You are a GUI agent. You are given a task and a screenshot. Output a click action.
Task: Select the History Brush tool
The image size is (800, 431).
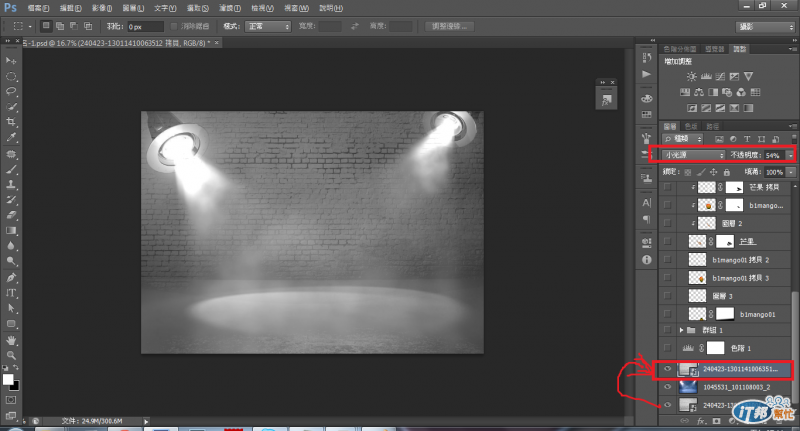(11, 200)
